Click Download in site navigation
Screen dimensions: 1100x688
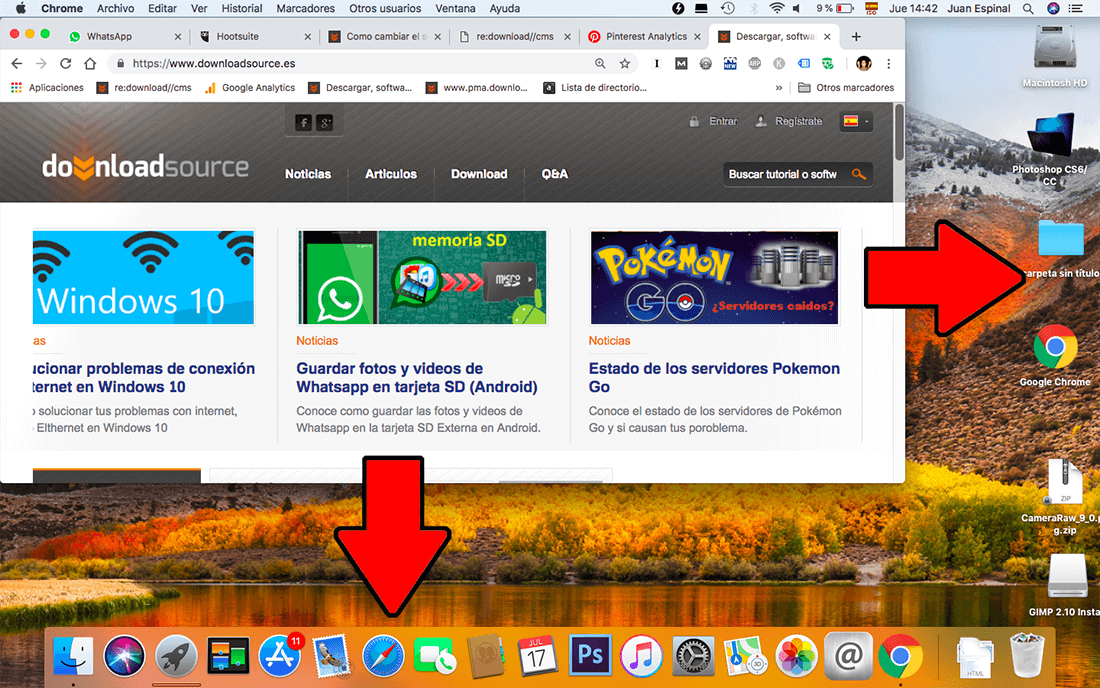[x=479, y=174]
